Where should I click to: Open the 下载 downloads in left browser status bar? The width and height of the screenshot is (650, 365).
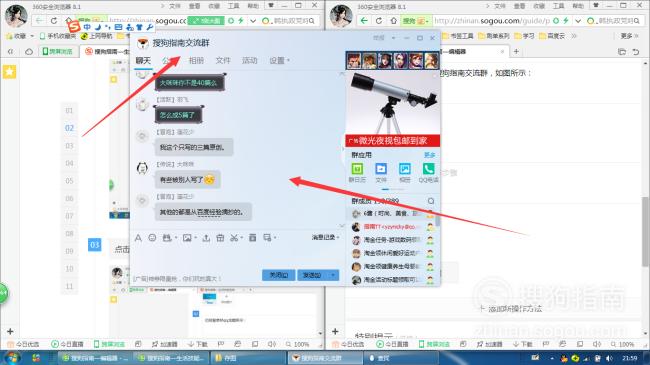tap(197, 344)
